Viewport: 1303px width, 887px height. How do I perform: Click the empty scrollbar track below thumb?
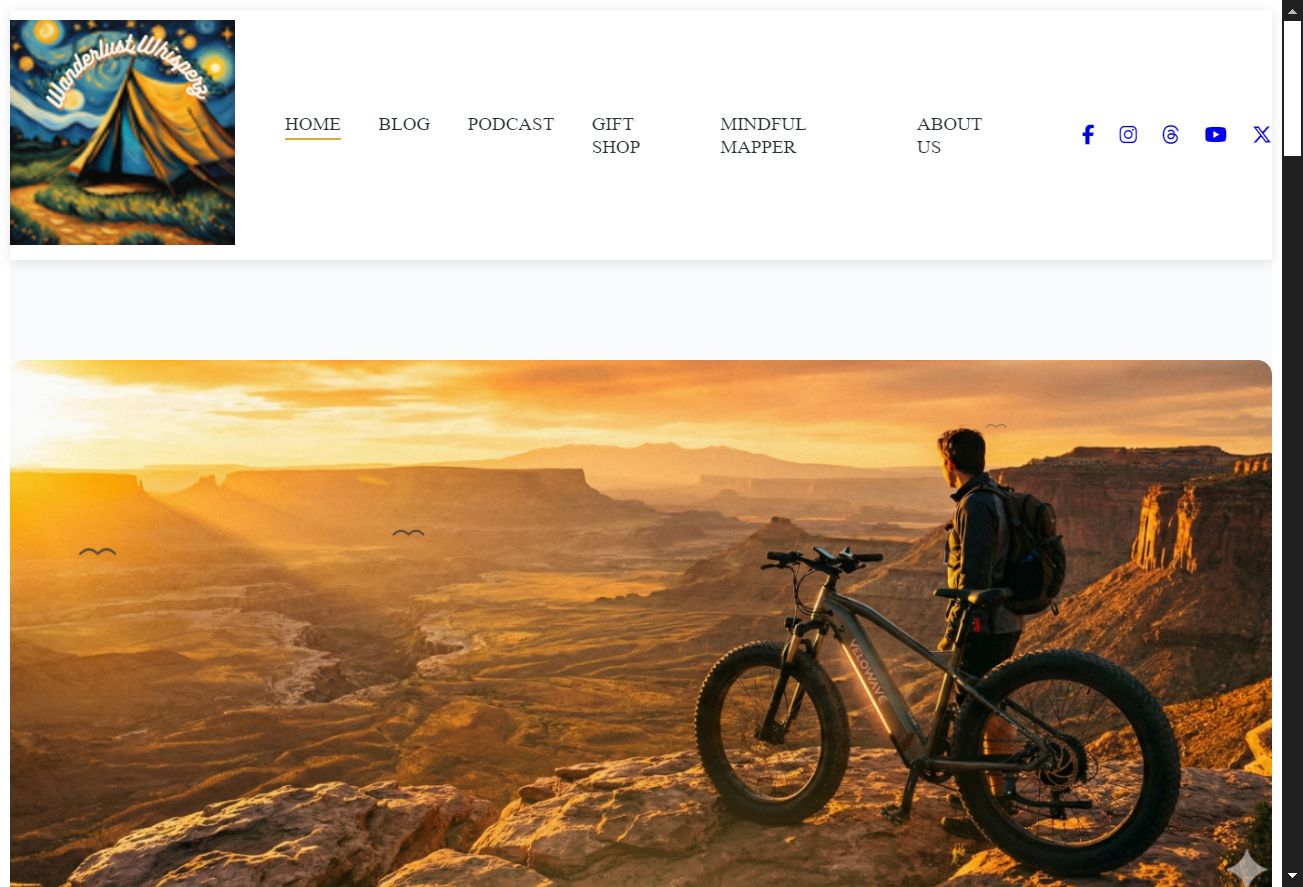[1292, 510]
